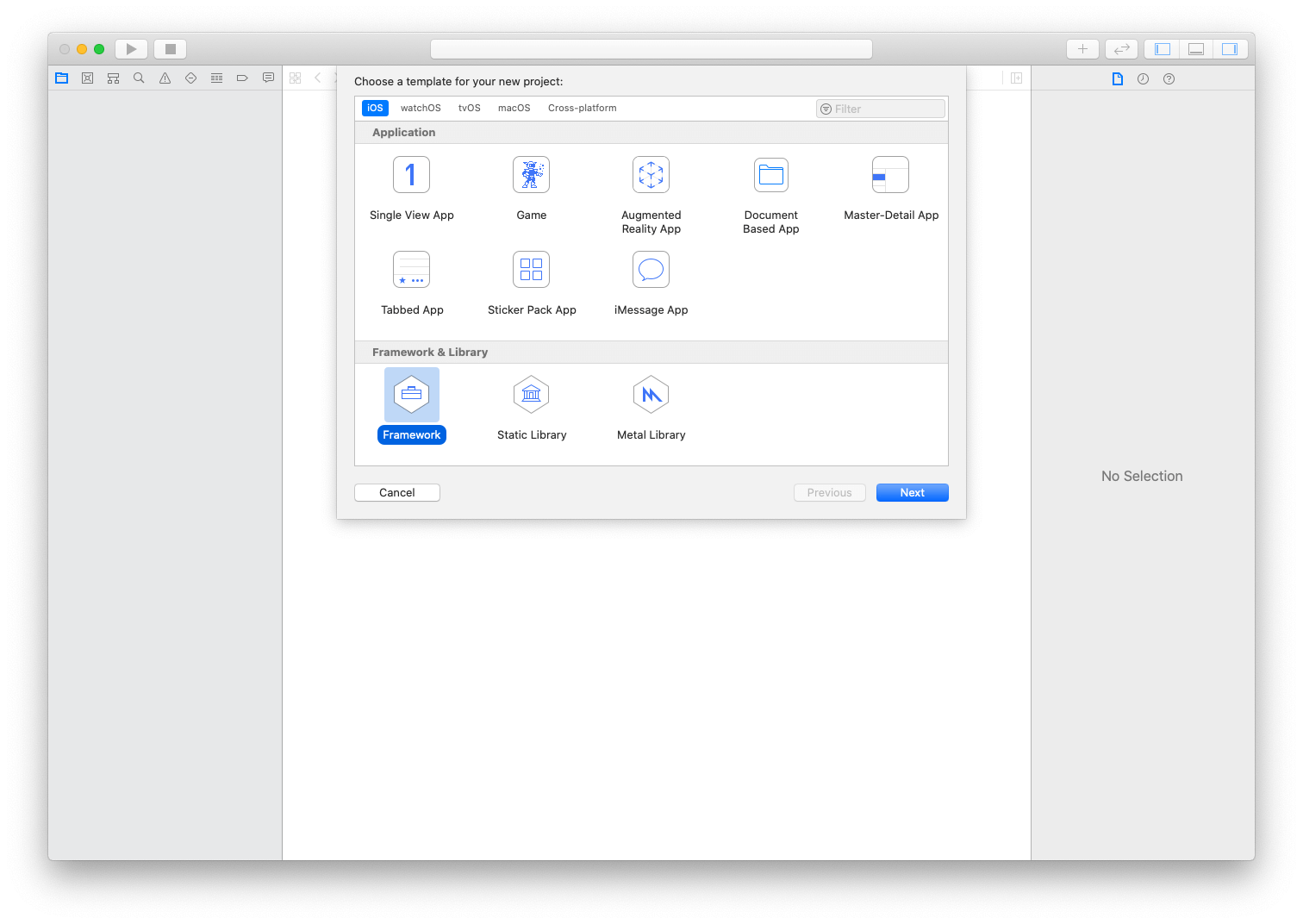
Task: Switch to the watchOS platform tab
Action: pyautogui.click(x=421, y=108)
